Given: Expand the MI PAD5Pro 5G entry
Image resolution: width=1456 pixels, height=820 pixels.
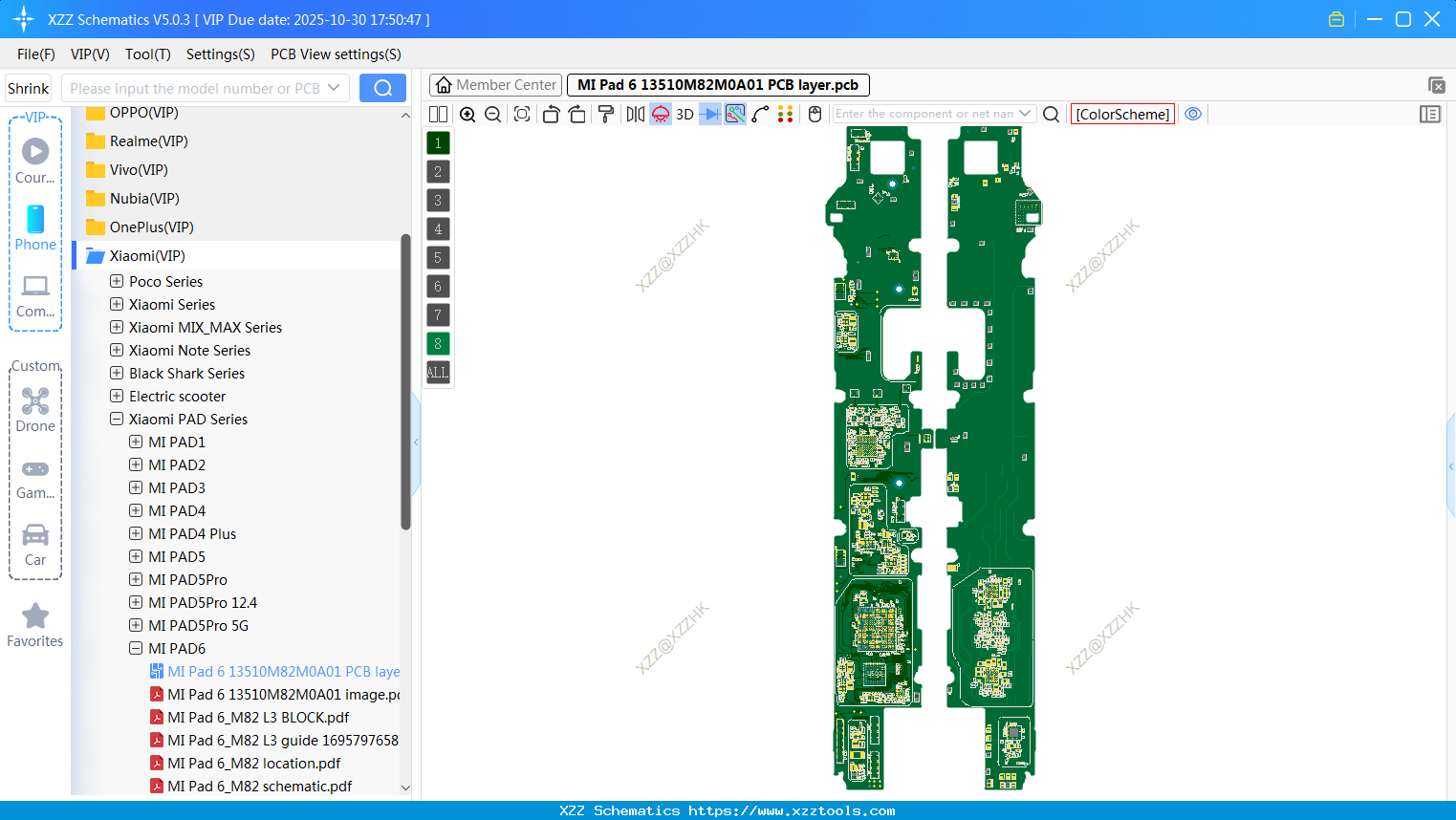Looking at the screenshot, I should [135, 625].
